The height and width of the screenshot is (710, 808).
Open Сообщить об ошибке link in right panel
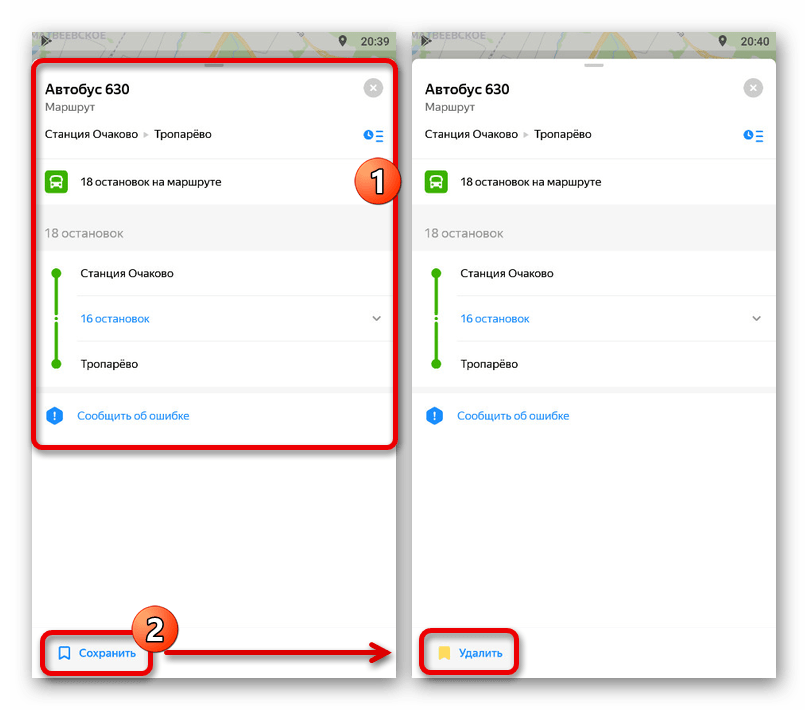[x=513, y=416]
